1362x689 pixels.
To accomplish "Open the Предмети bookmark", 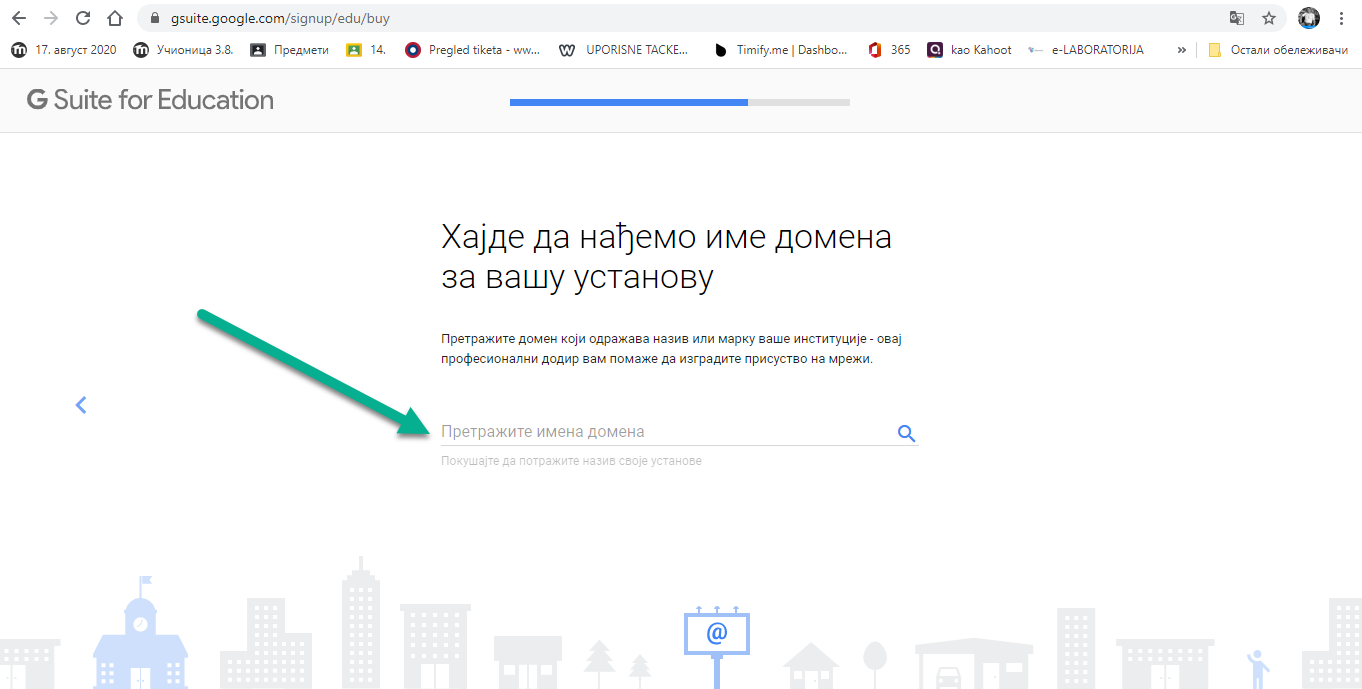I will (x=289, y=50).
